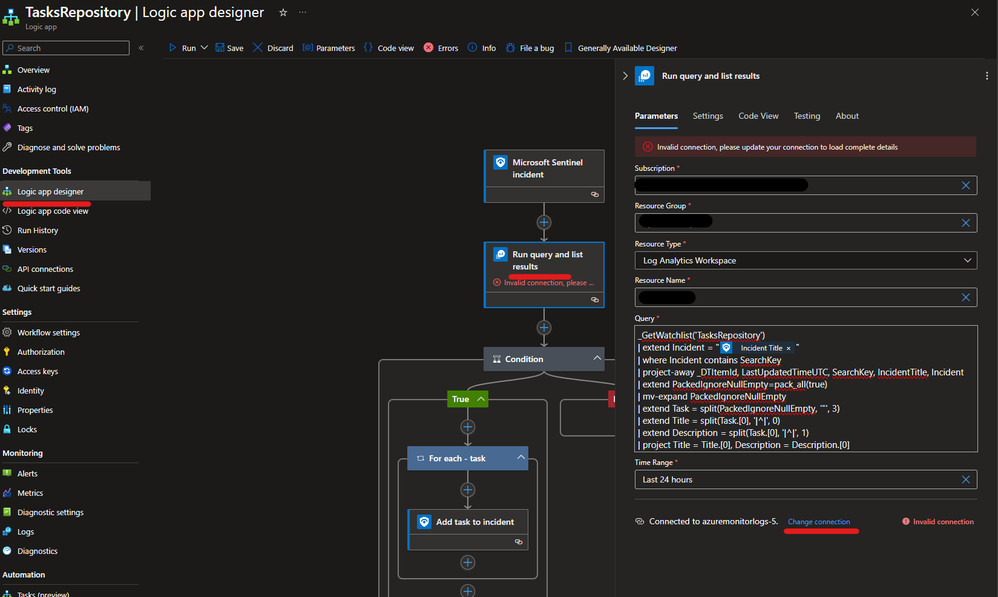The width and height of the screenshot is (998, 597).
Task: Switch to the Code View tab
Action: [x=758, y=116]
